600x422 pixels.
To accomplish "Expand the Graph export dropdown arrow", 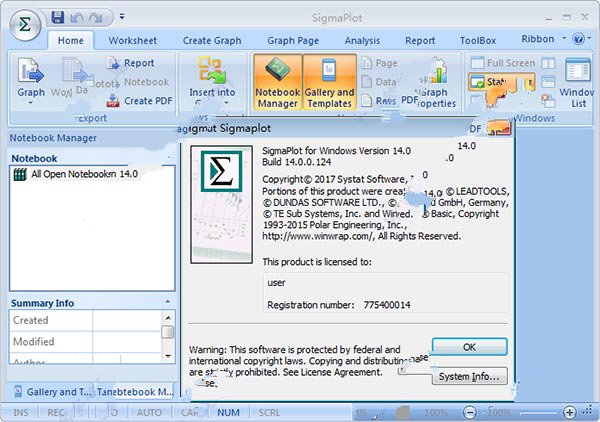I will [31, 103].
